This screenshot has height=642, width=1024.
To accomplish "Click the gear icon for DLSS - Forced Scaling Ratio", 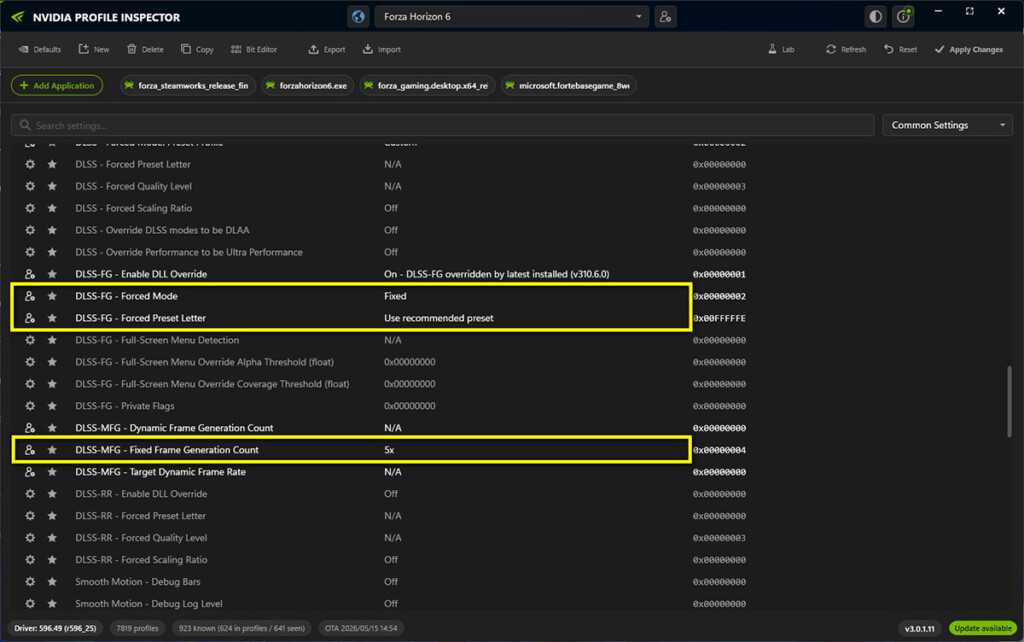I will [x=30, y=208].
